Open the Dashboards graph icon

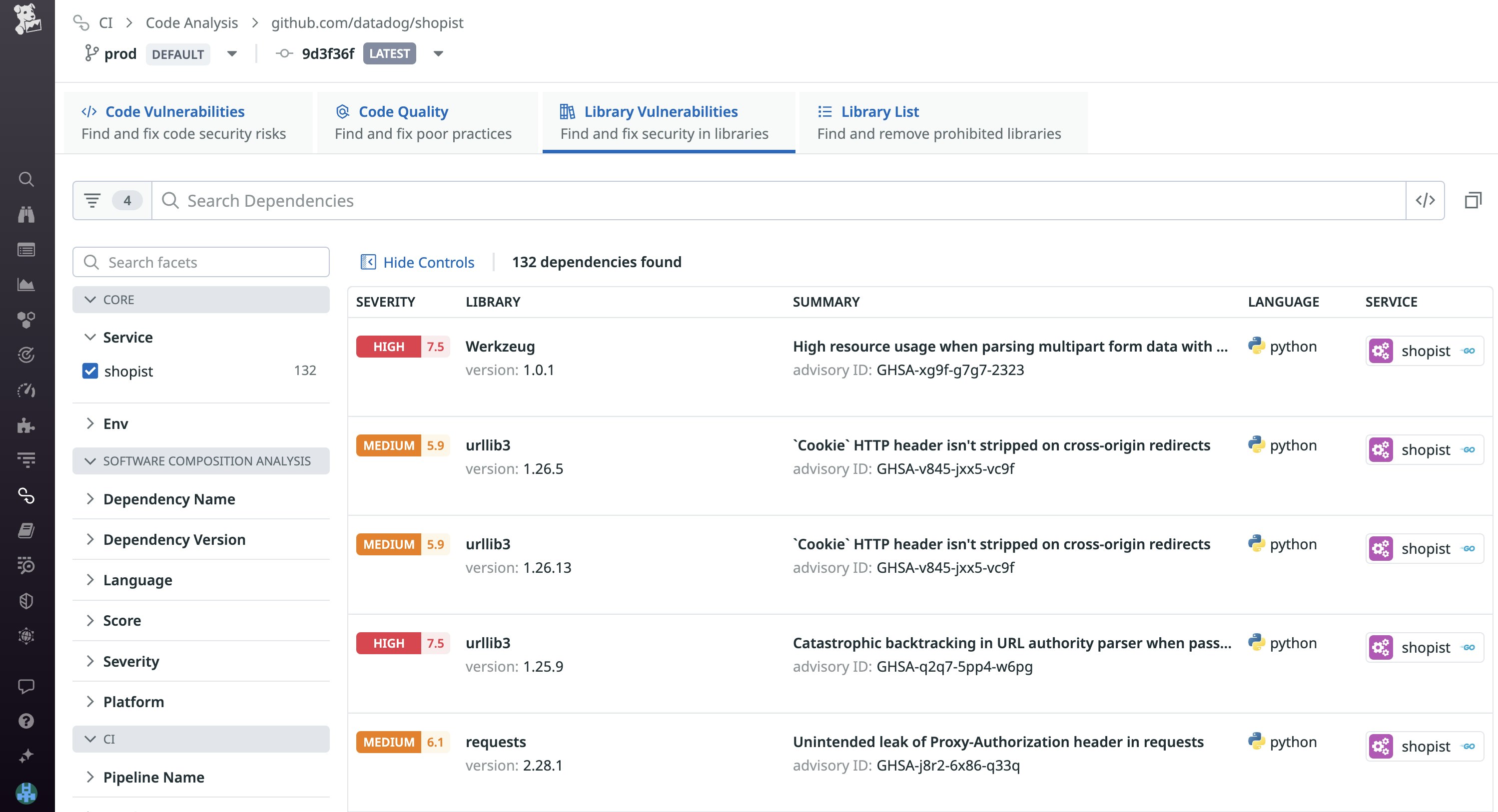click(x=26, y=285)
